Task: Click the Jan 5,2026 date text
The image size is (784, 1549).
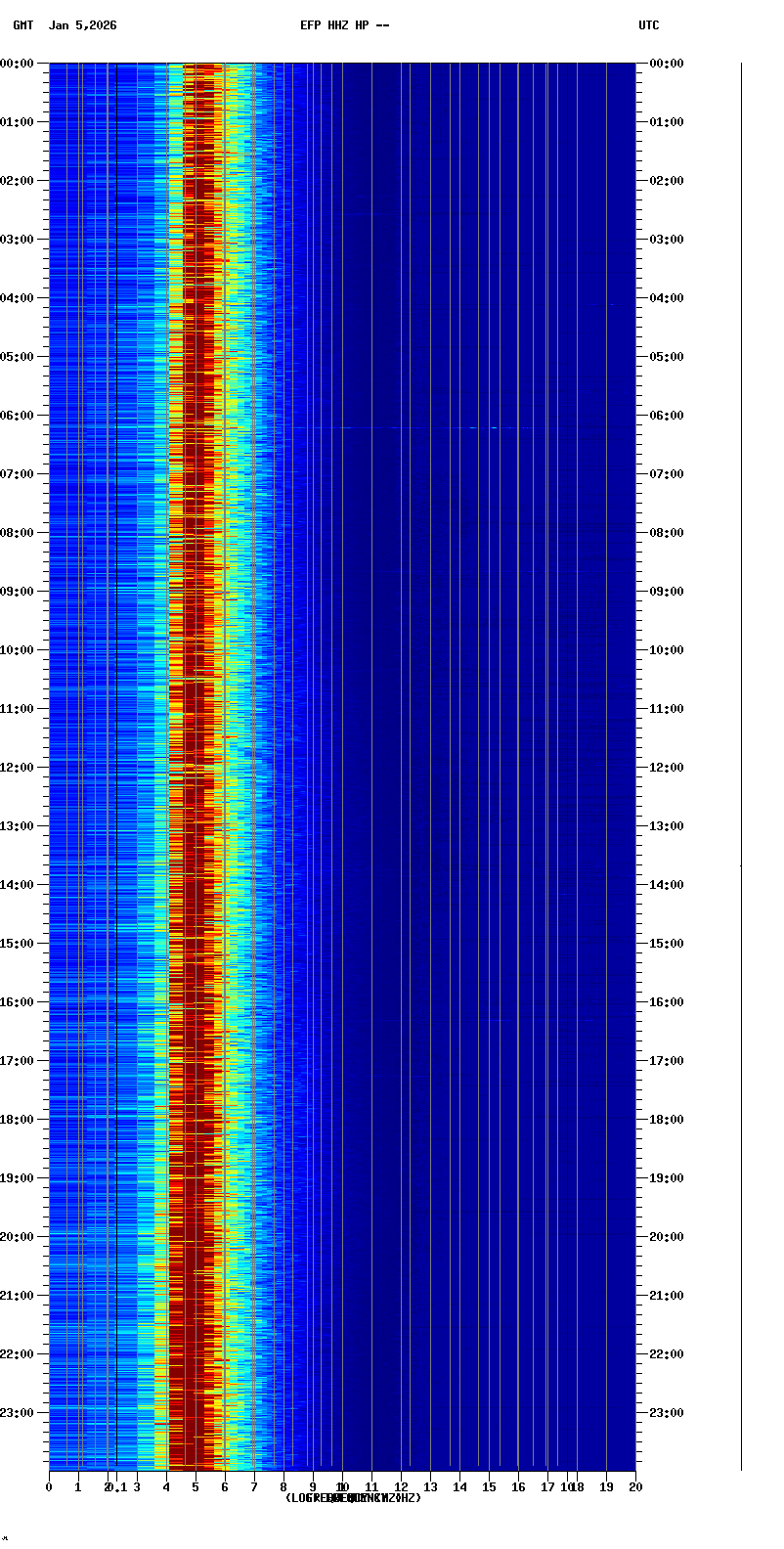Action: (x=82, y=25)
